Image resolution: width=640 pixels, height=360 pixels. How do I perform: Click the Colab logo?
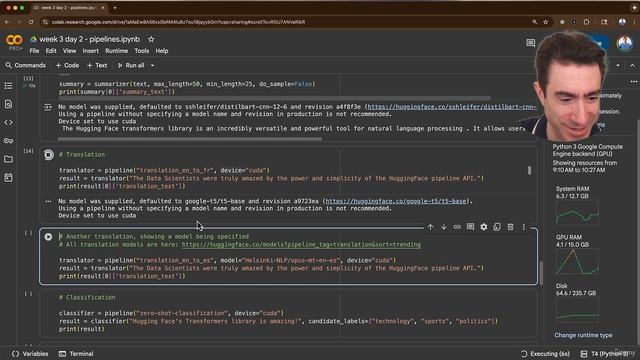pyautogui.click(x=14, y=40)
